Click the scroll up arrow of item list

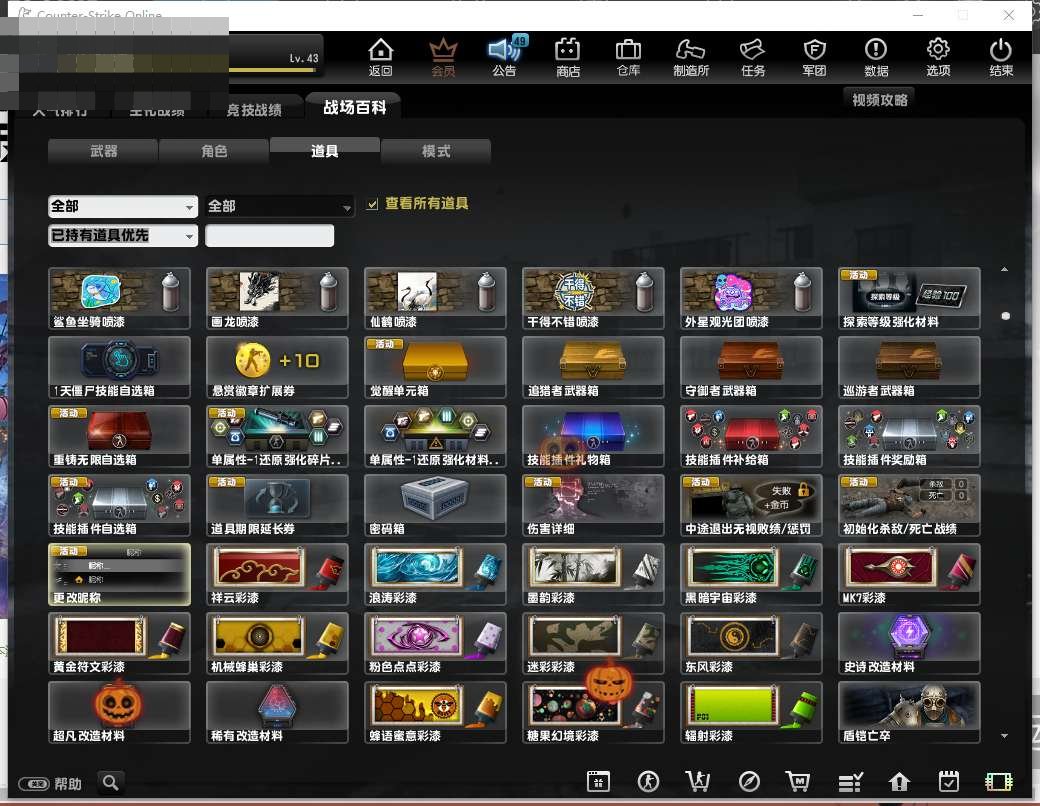1004,269
